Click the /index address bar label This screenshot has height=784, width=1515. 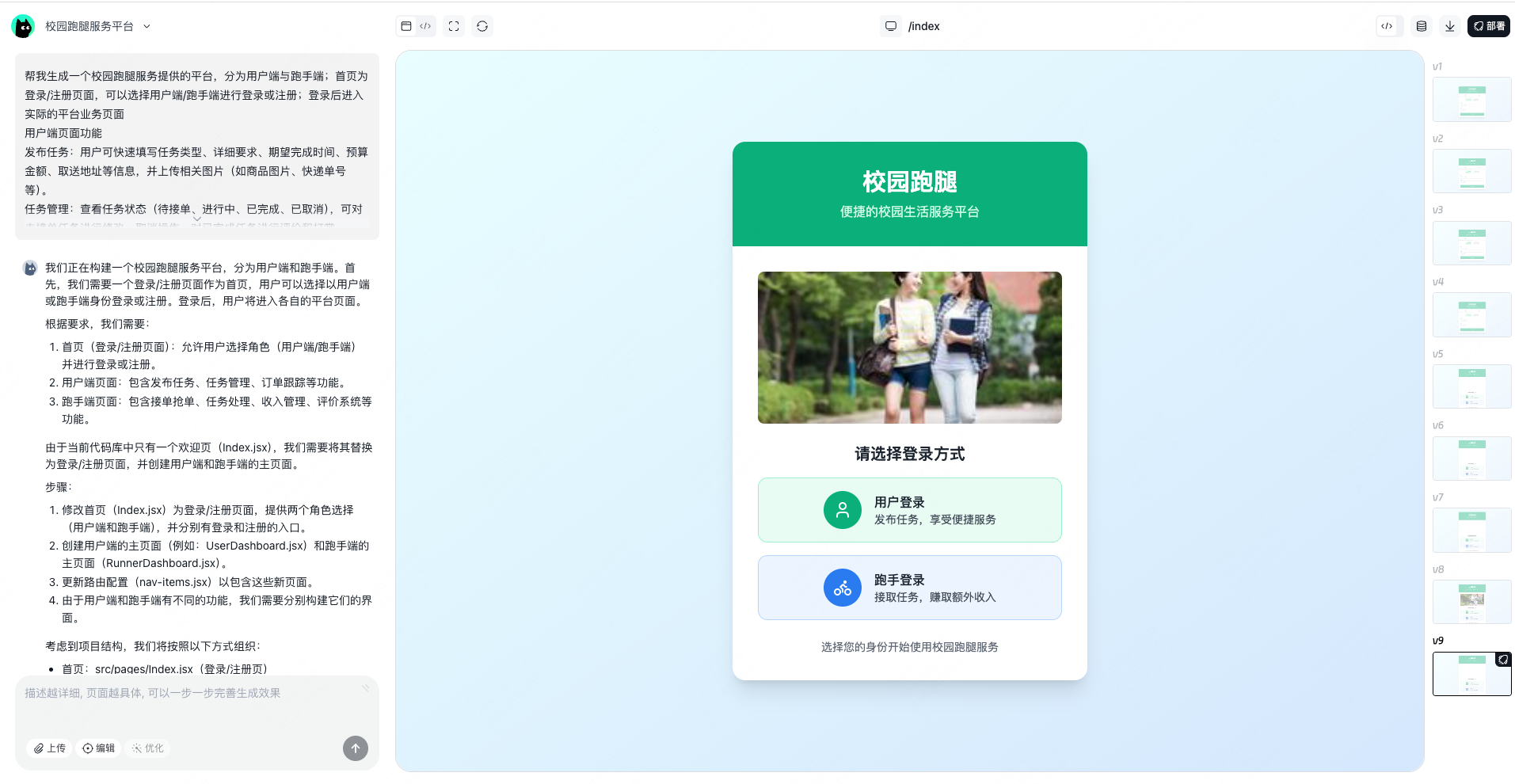(923, 25)
